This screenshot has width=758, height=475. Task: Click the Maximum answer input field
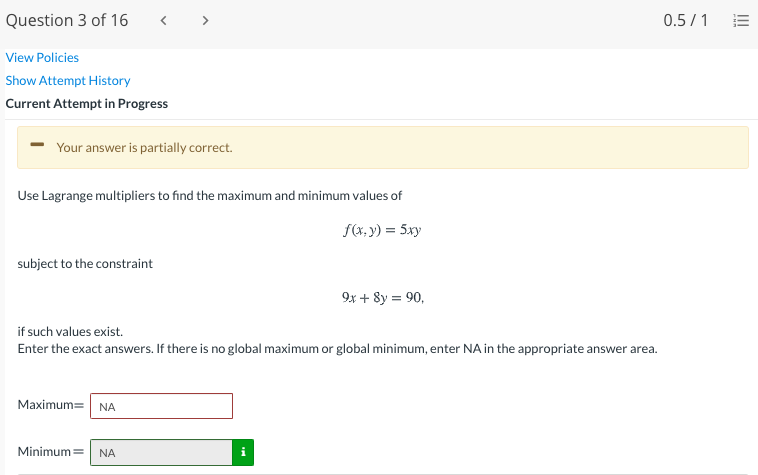(x=161, y=406)
